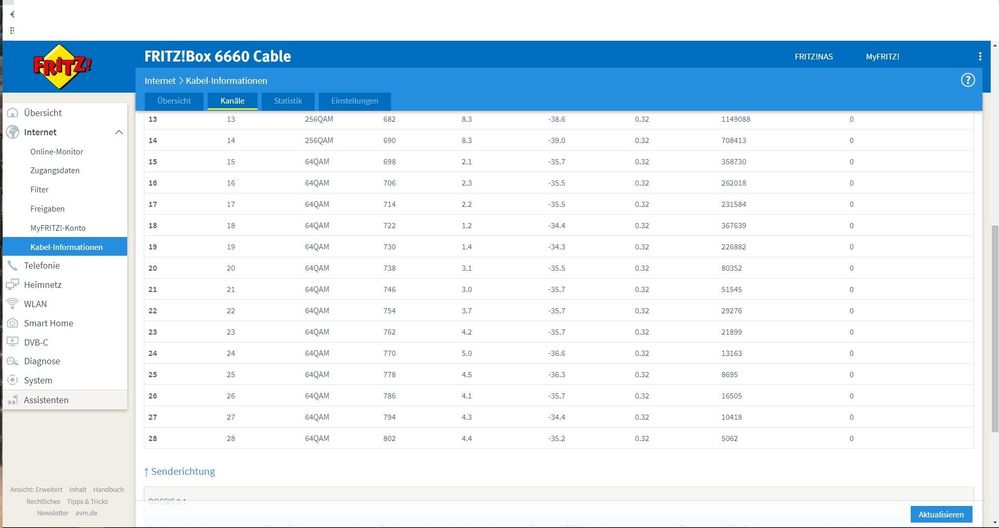999x528 pixels.
Task: Open the help question mark icon
Action: [x=968, y=80]
